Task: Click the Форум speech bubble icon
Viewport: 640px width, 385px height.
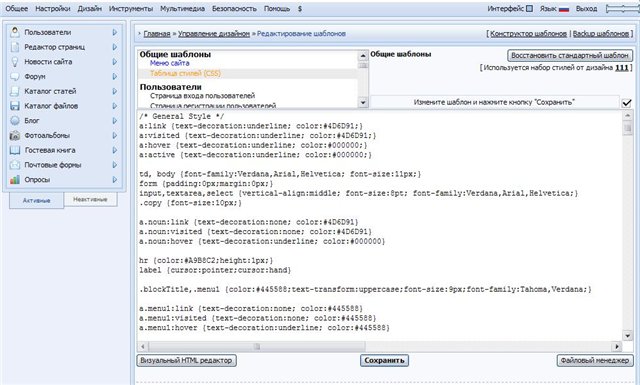Action: pos(15,76)
